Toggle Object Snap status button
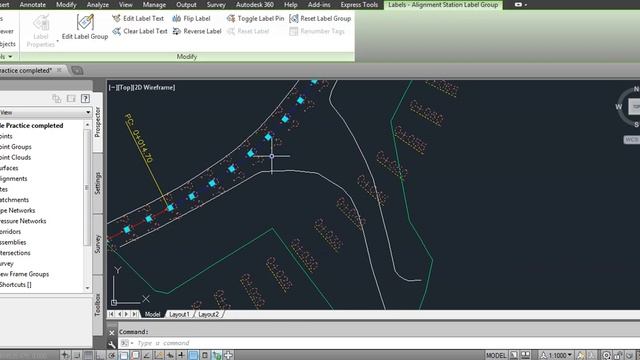Image resolution: width=640 pixels, height=360 pixels. (124, 355)
